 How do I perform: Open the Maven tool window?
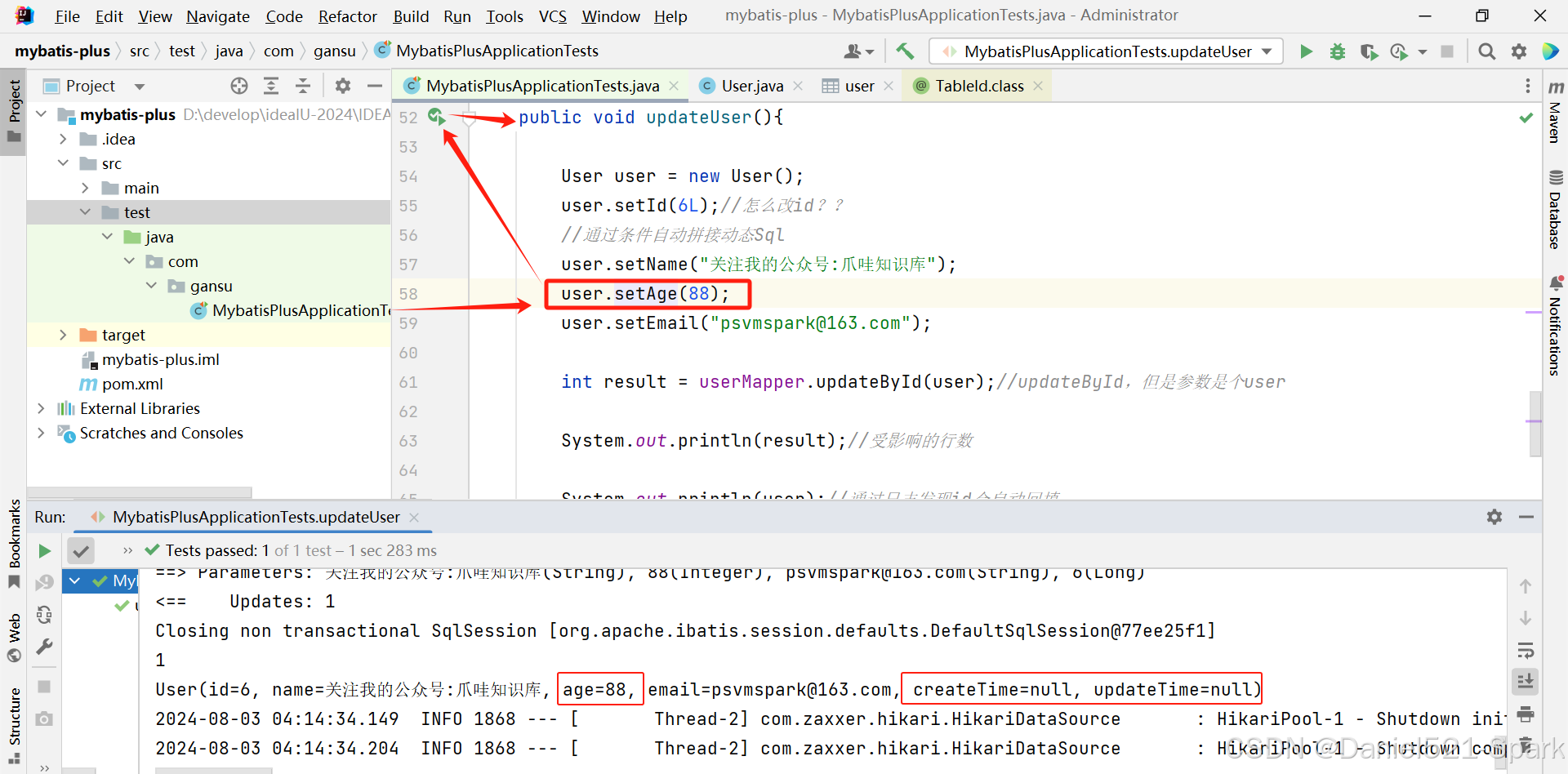[x=1556, y=112]
